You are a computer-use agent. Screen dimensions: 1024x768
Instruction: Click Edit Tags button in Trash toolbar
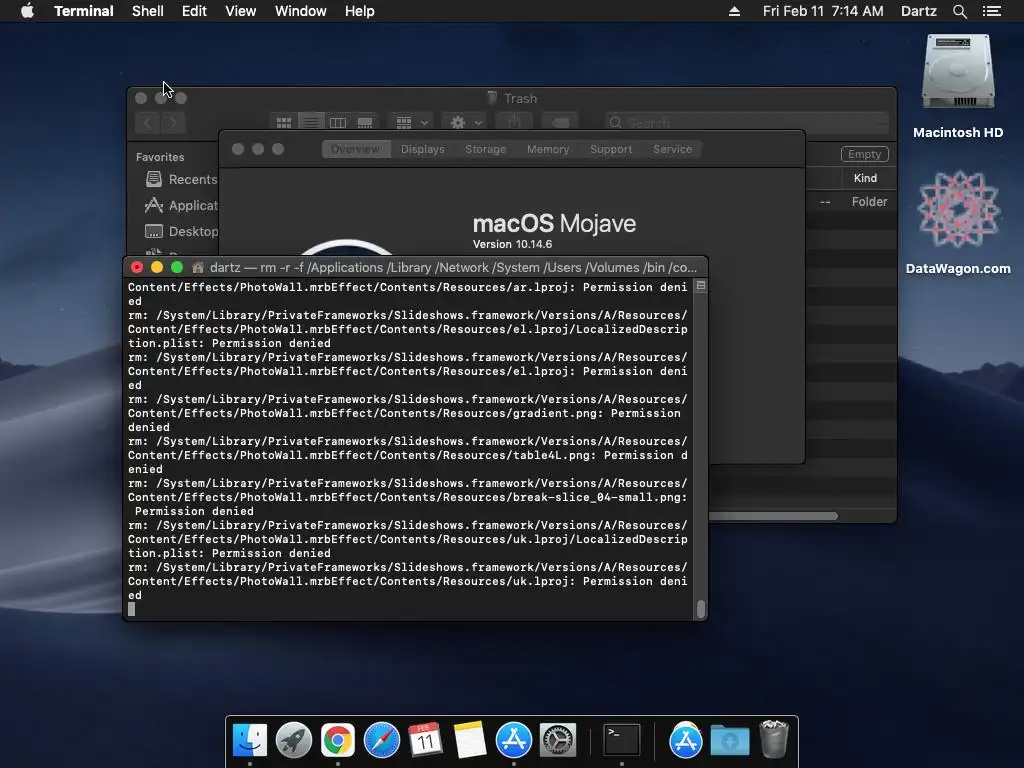coord(560,122)
